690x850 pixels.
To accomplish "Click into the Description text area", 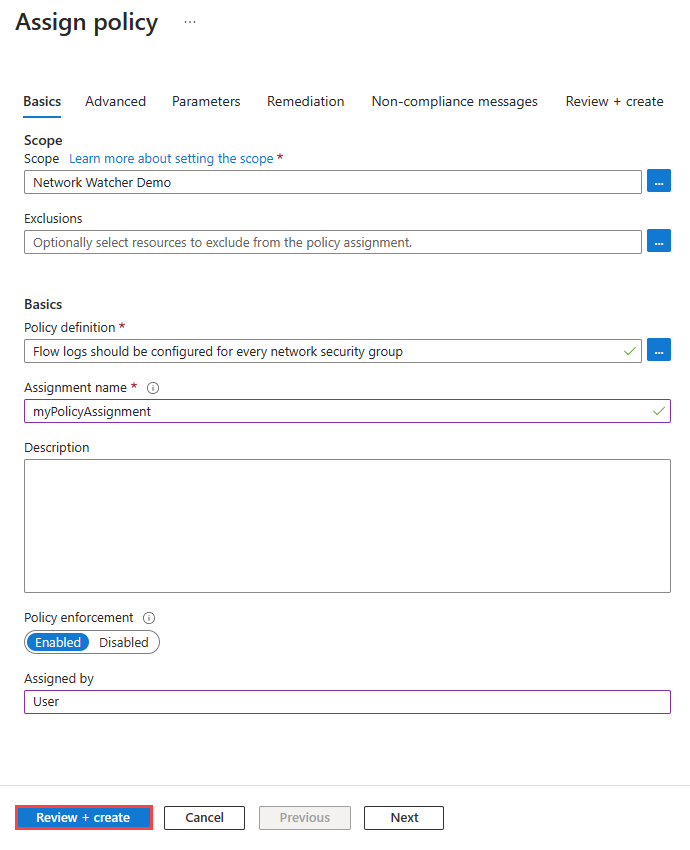I will point(347,525).
